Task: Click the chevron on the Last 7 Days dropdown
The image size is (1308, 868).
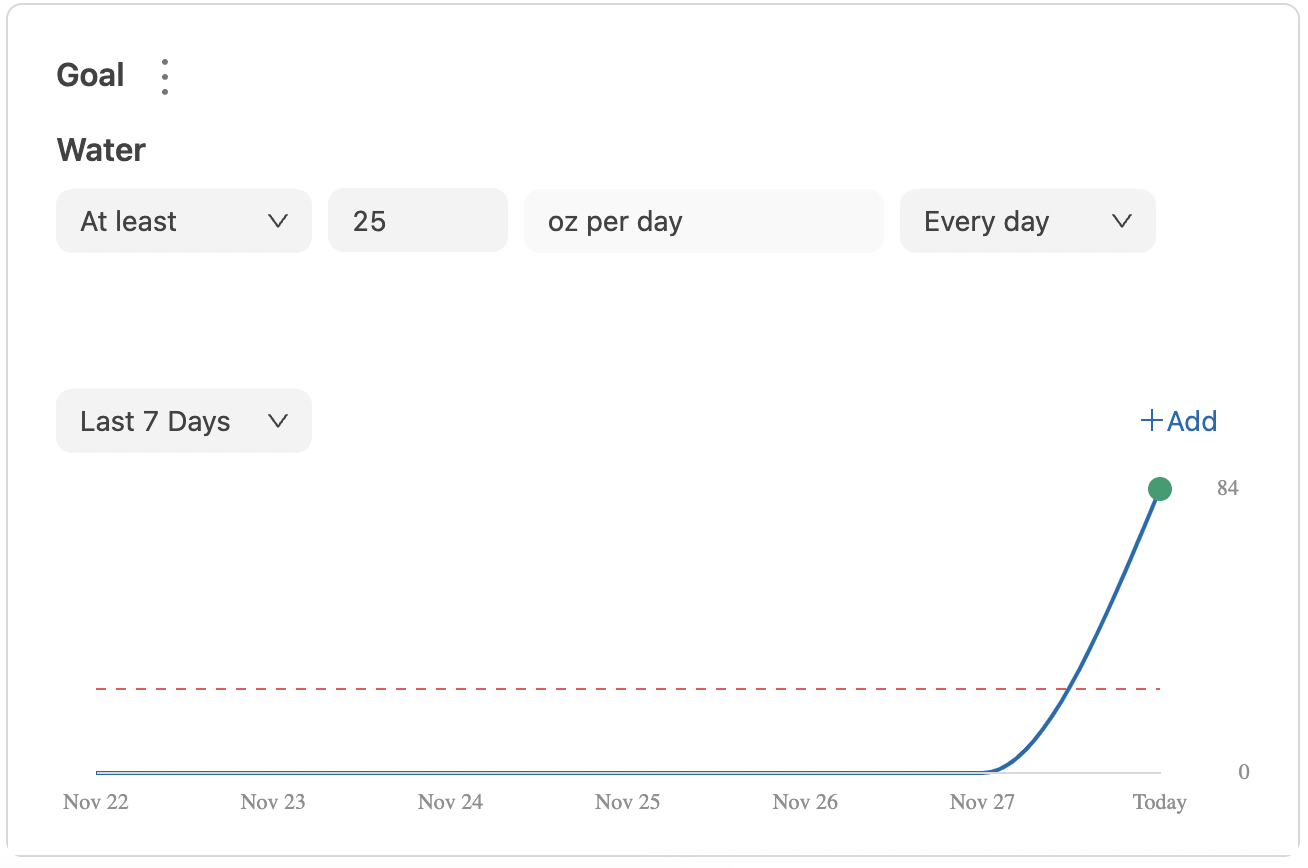Action: point(278,421)
